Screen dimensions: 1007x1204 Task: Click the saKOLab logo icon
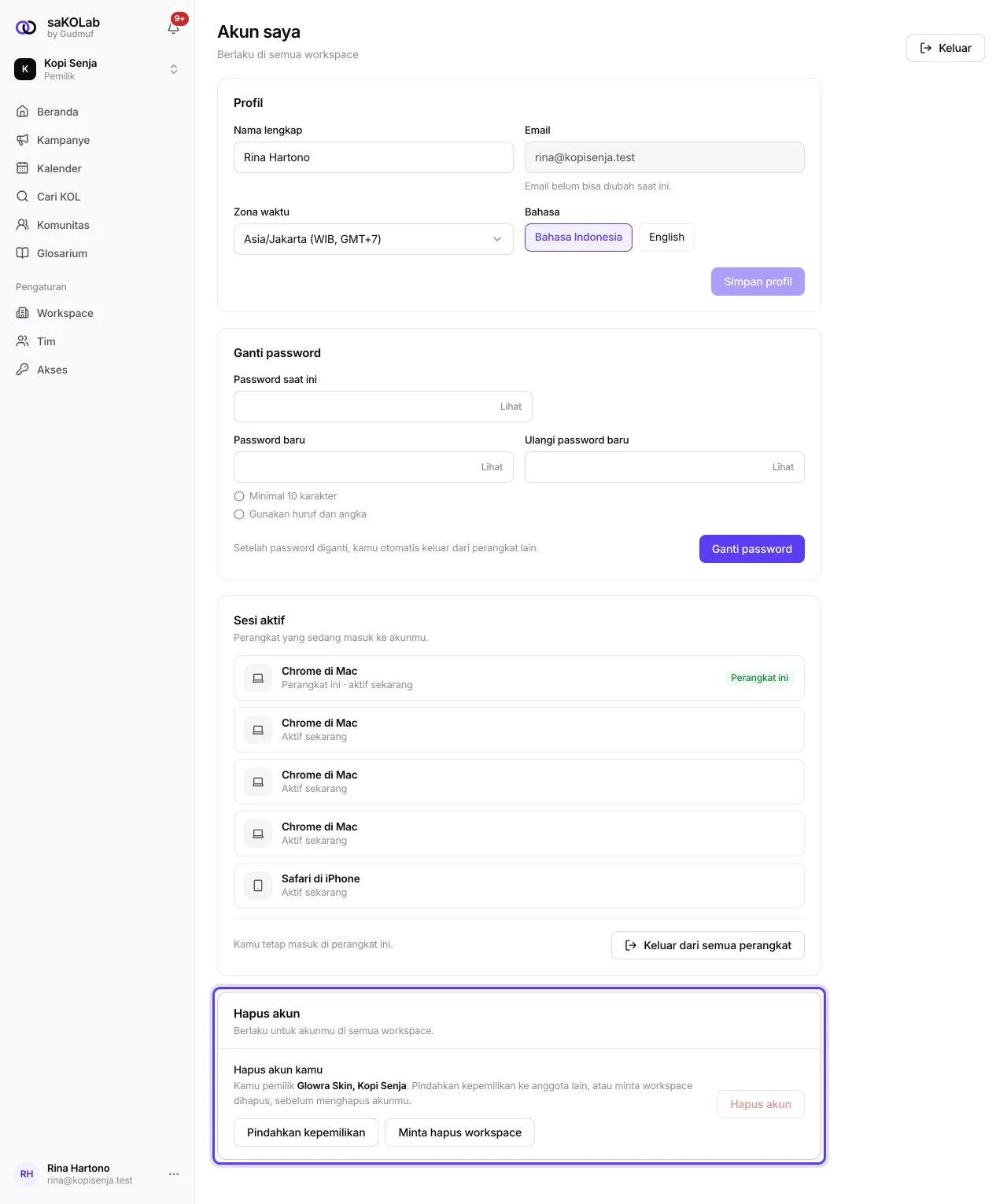click(26, 28)
